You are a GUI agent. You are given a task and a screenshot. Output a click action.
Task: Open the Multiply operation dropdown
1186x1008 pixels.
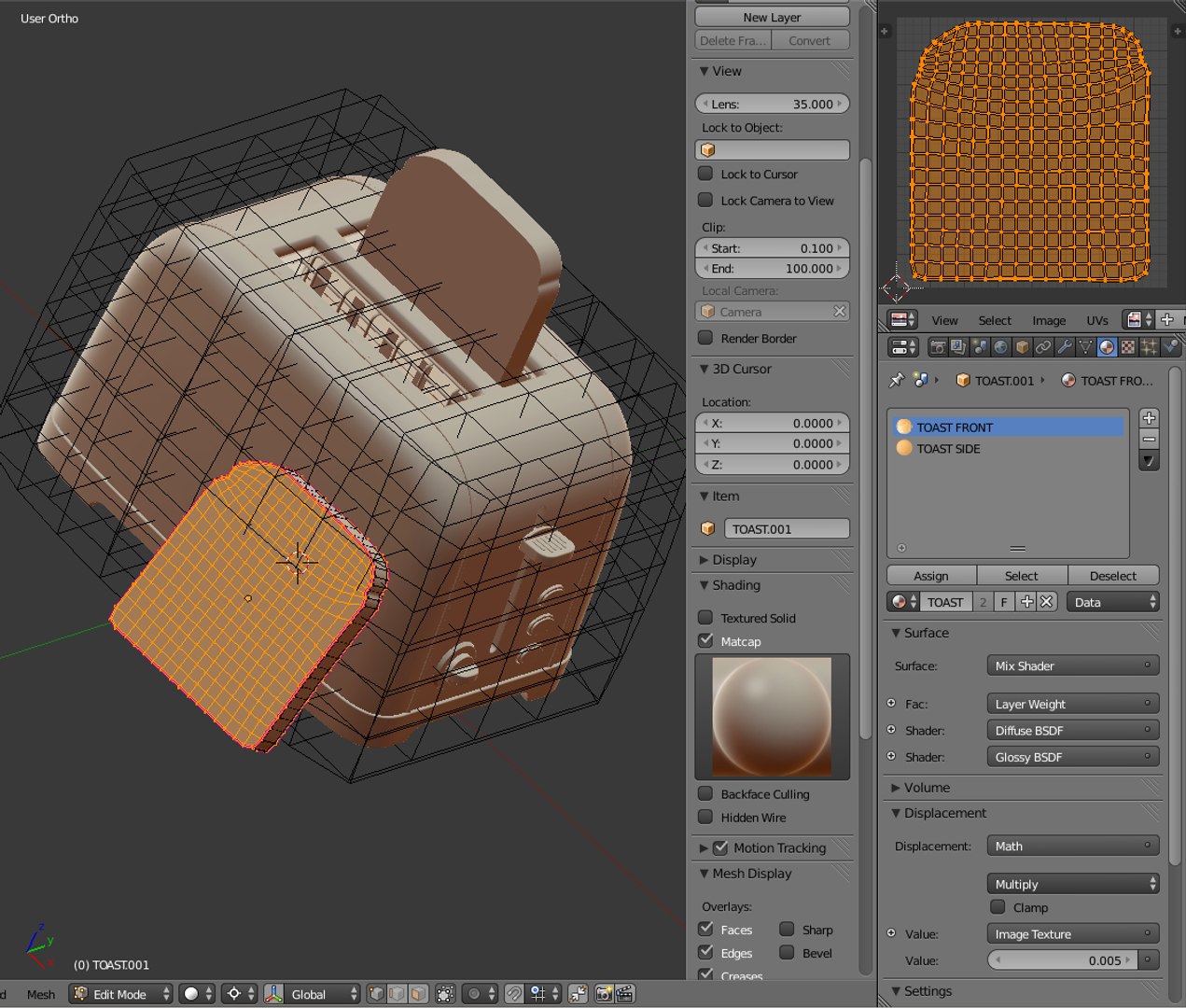pyautogui.click(x=1073, y=883)
